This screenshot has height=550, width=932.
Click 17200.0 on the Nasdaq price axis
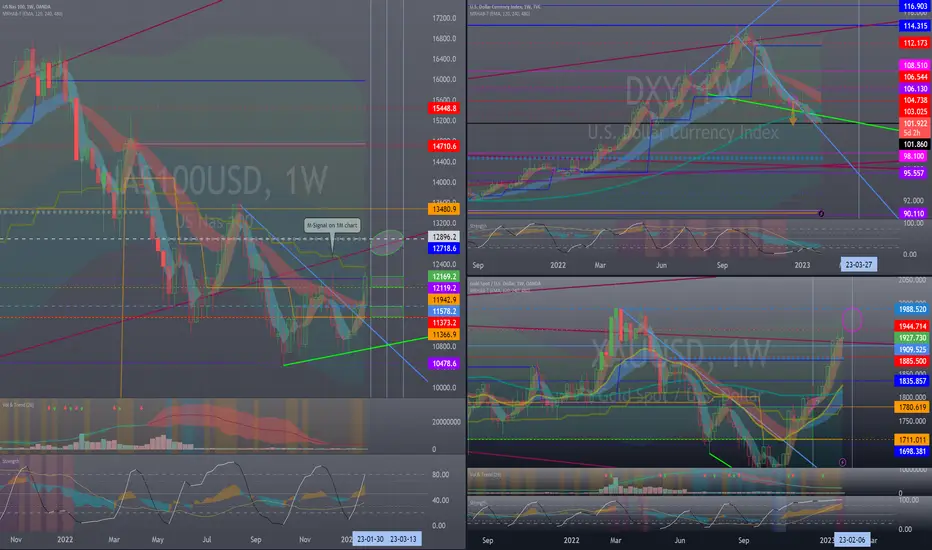(x=444, y=18)
